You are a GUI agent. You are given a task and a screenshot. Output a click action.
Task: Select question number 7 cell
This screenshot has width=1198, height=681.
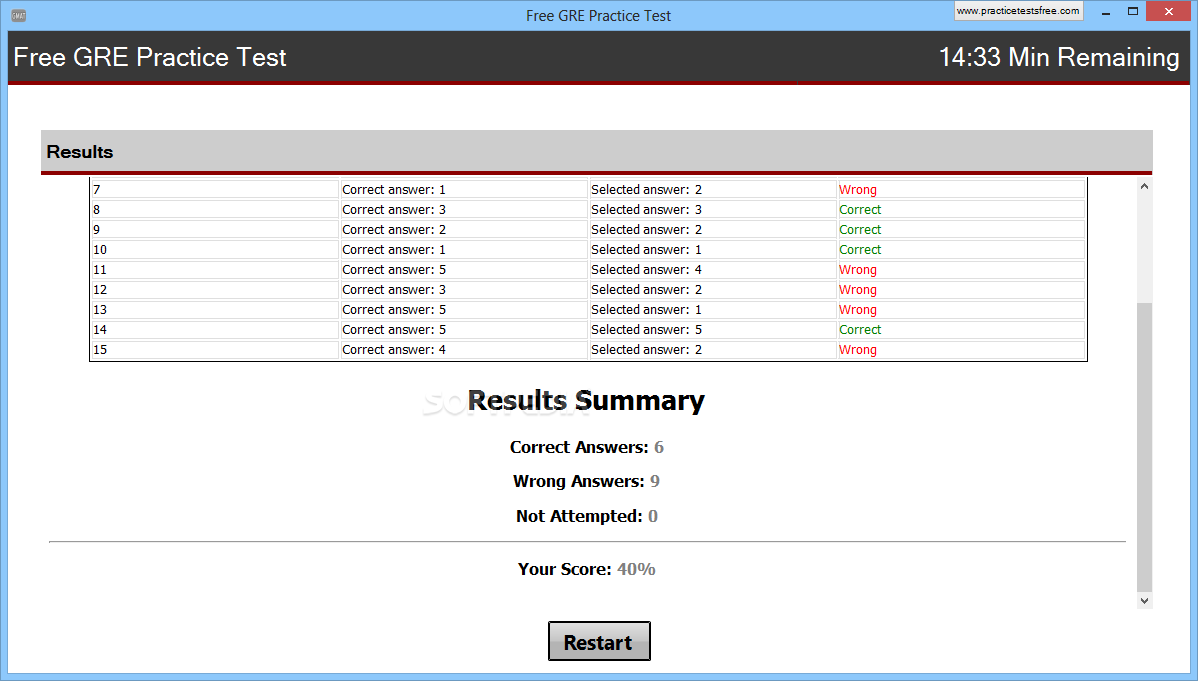tap(215, 190)
